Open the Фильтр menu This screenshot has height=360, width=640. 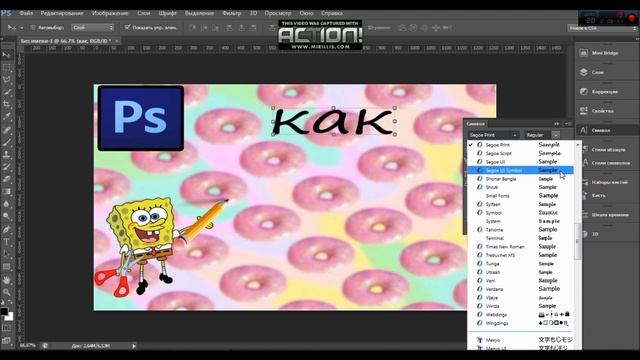(x=231, y=13)
